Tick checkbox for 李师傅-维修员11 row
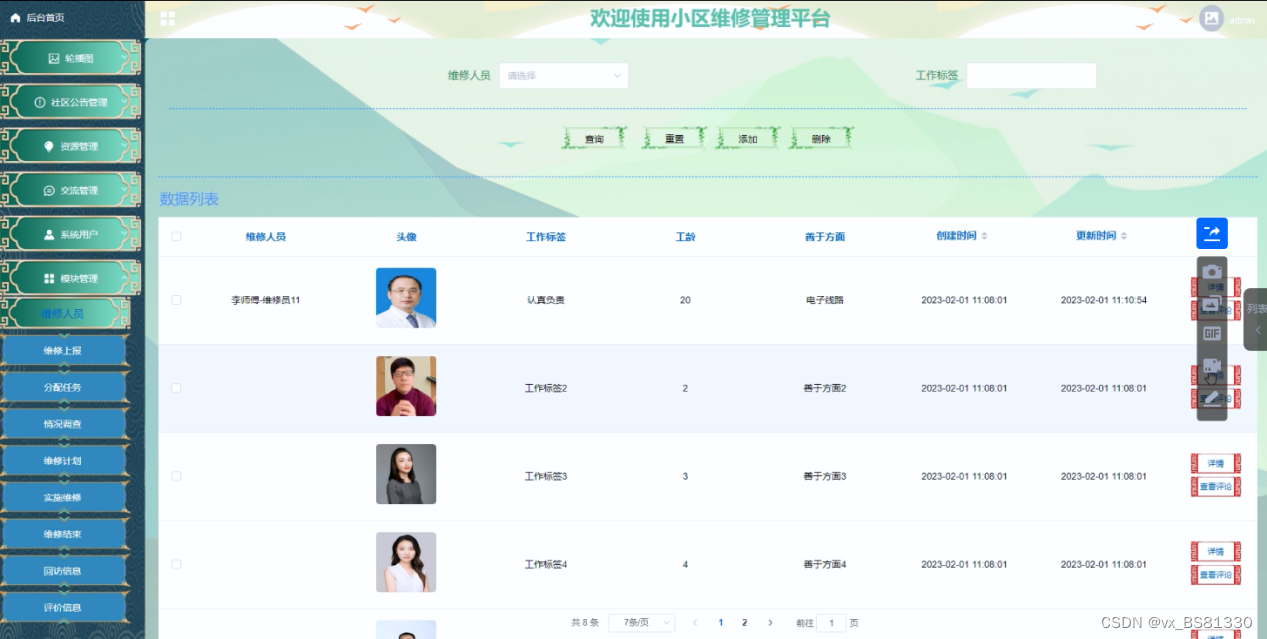The width and height of the screenshot is (1267, 639). pyautogui.click(x=176, y=300)
